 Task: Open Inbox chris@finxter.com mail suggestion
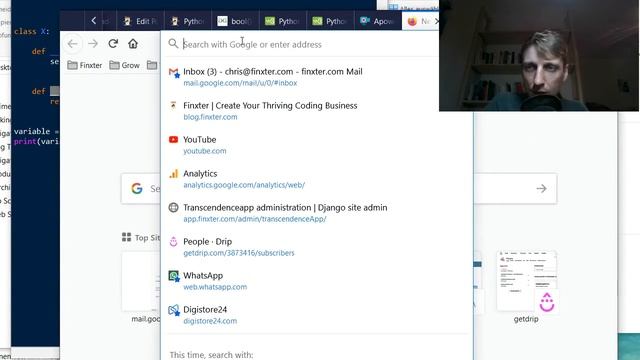273,71
